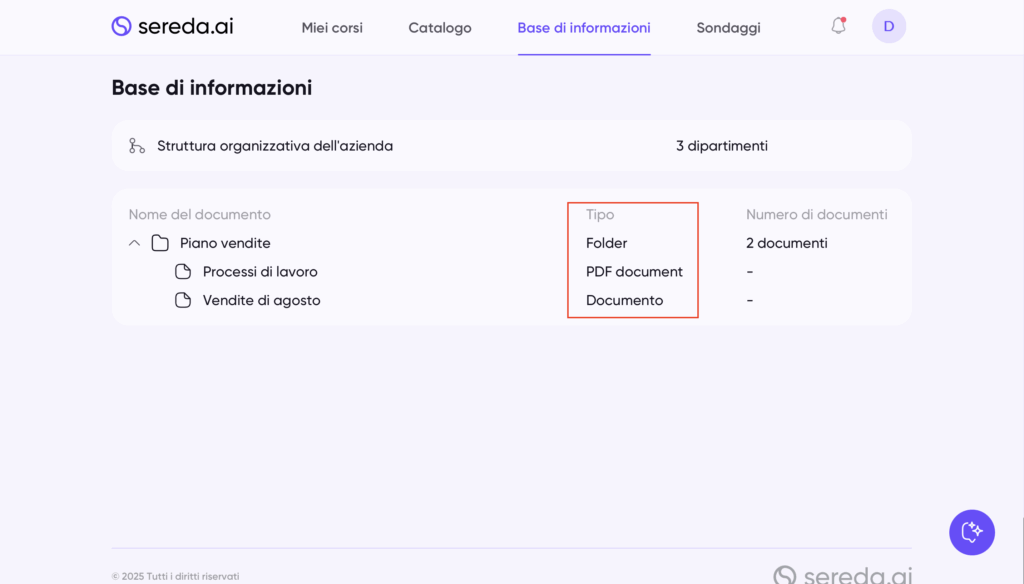
Task: Launch the AI assistant floating button
Action: (x=971, y=532)
